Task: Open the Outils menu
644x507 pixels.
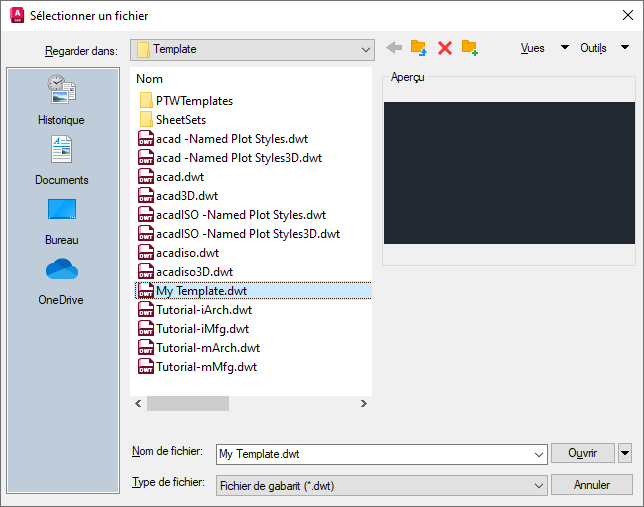Action: (593, 48)
